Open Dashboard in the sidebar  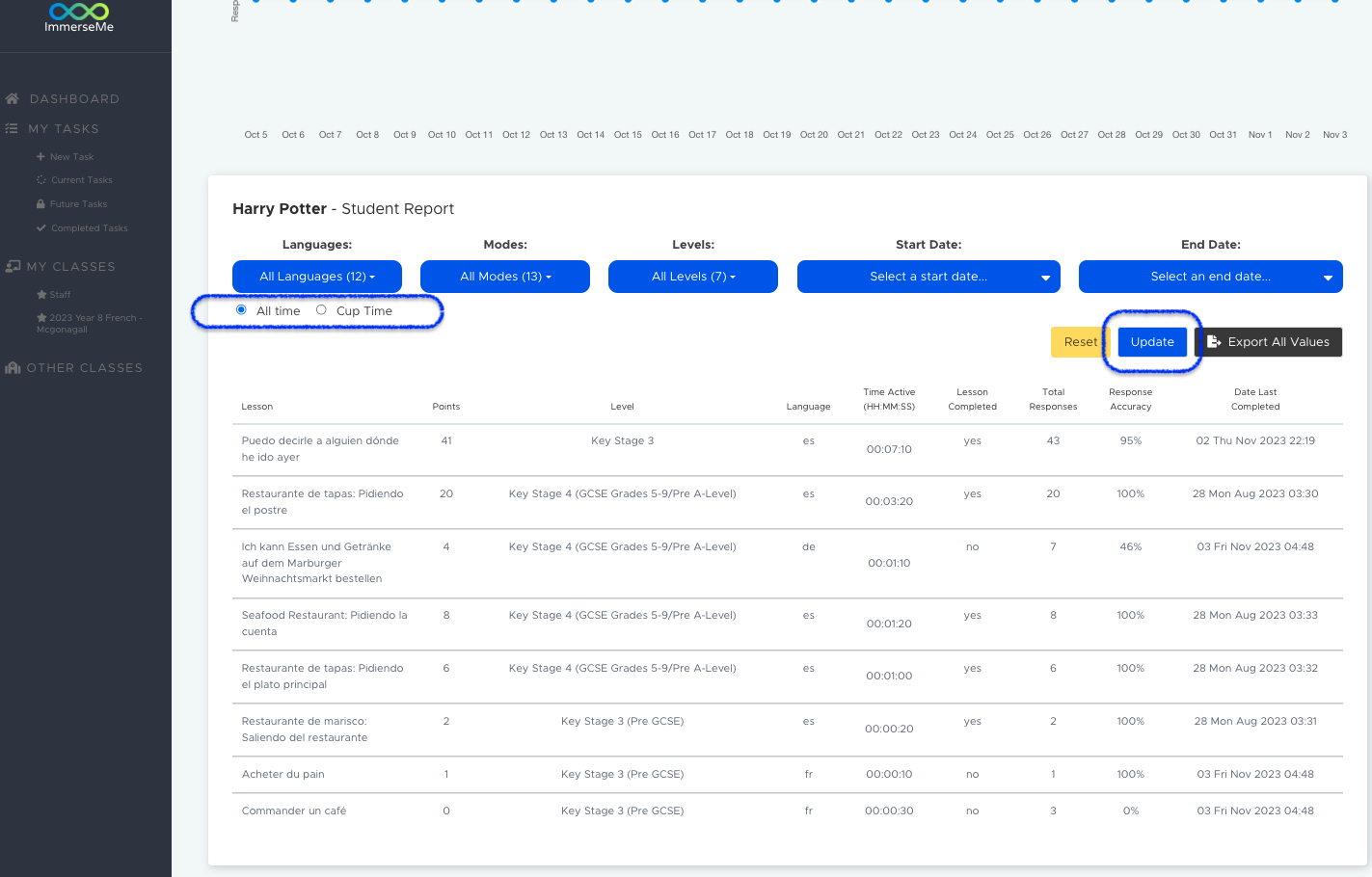pos(74,99)
